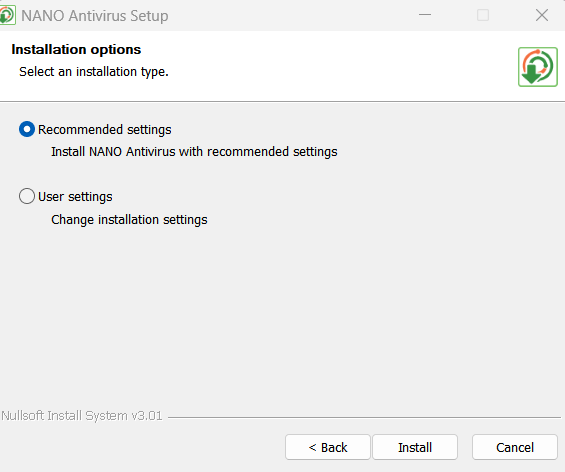Click the 'Change installation settings' description
565x472 pixels.
pos(129,220)
